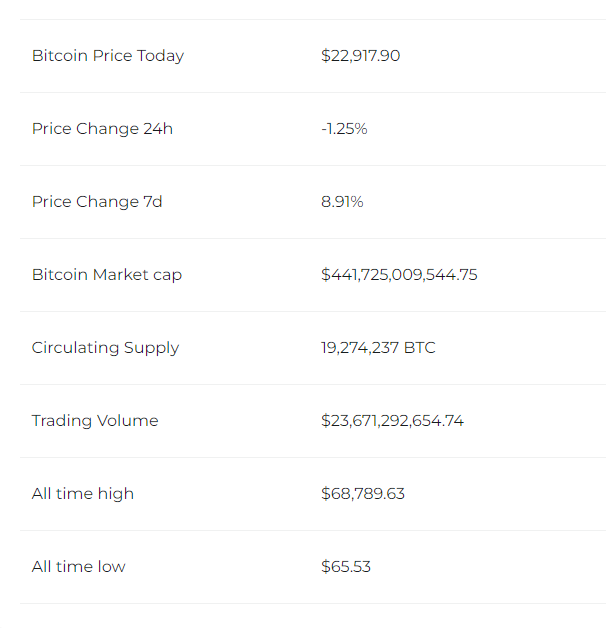Viewport: 606px width, 628px height.
Task: Click the 'BTC' unit after circulating supply
Action: [x=420, y=348]
